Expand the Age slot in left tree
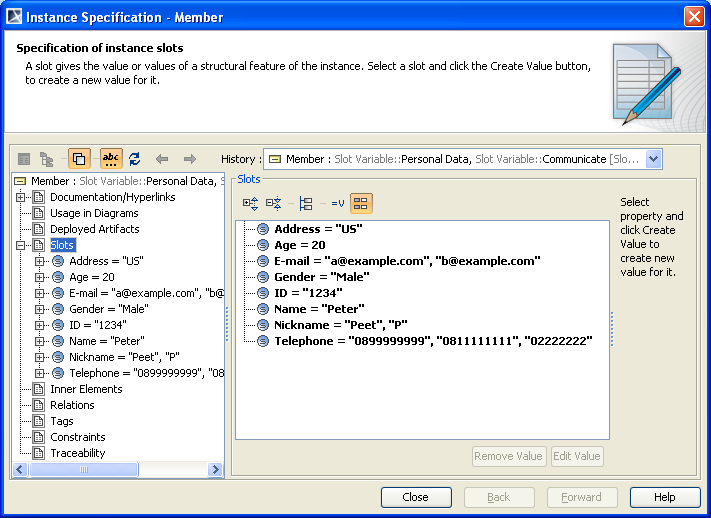Image resolution: width=711 pixels, height=518 pixels. click(39, 277)
